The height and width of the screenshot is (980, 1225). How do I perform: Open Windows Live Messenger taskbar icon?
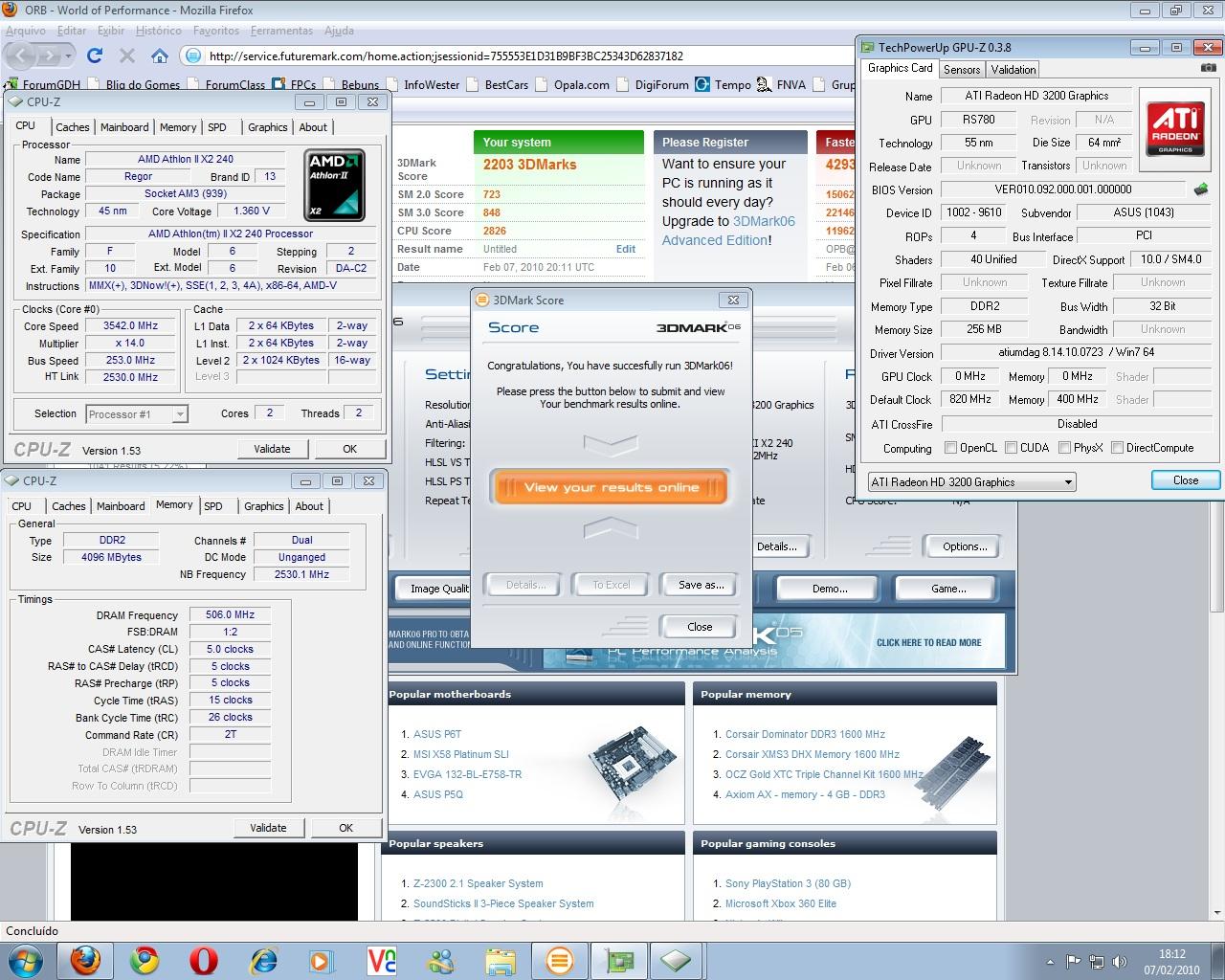pyautogui.click(x=441, y=959)
